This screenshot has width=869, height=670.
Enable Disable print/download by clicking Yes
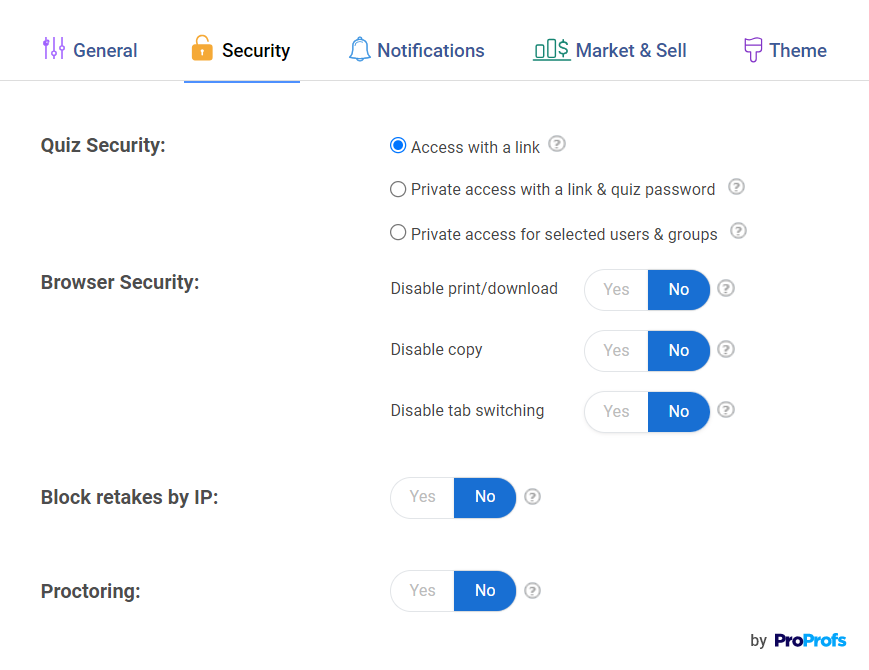point(616,289)
